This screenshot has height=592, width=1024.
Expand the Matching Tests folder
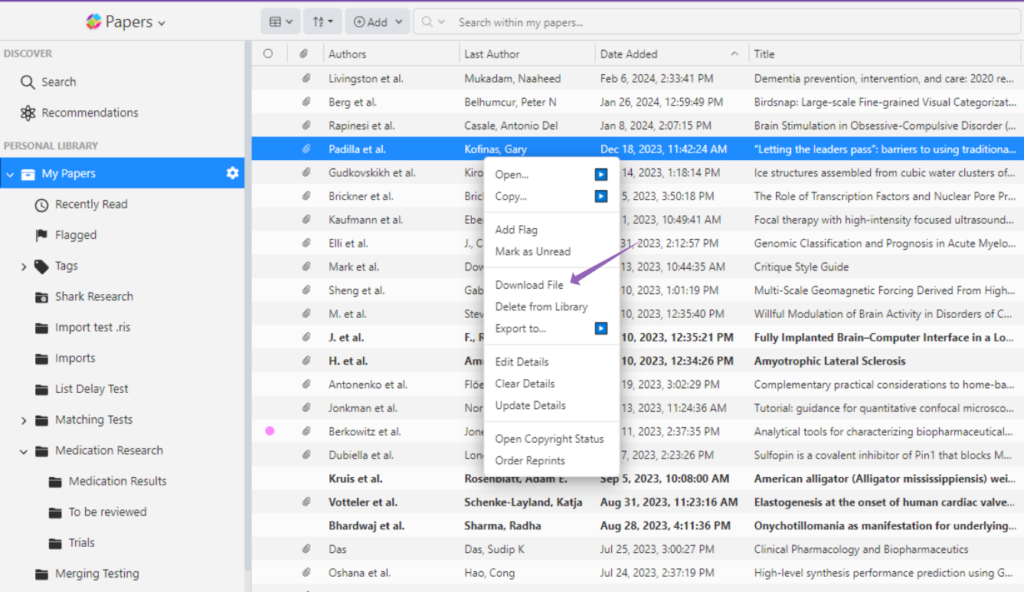click(x=24, y=420)
